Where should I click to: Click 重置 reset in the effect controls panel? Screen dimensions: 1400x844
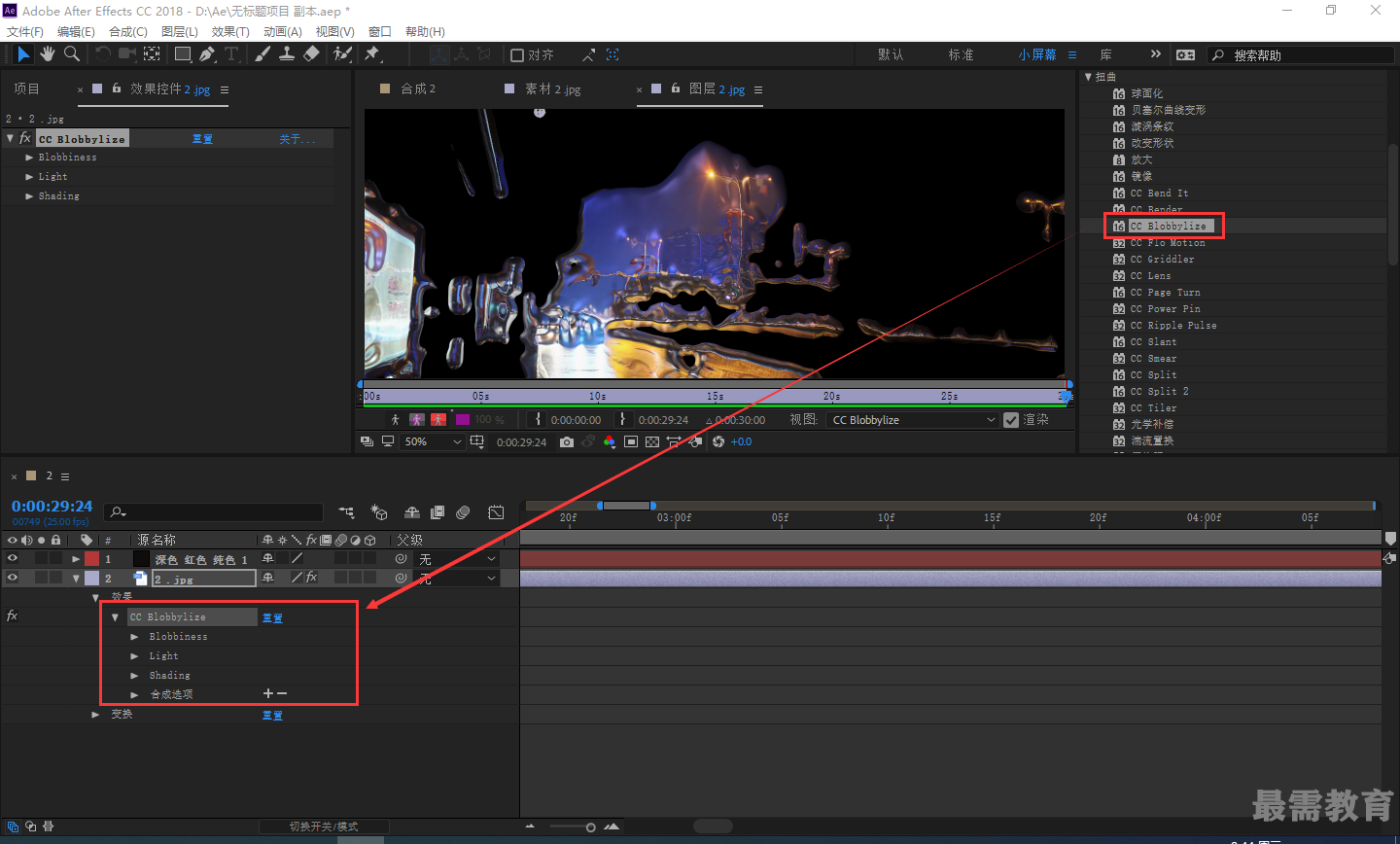pos(202,139)
